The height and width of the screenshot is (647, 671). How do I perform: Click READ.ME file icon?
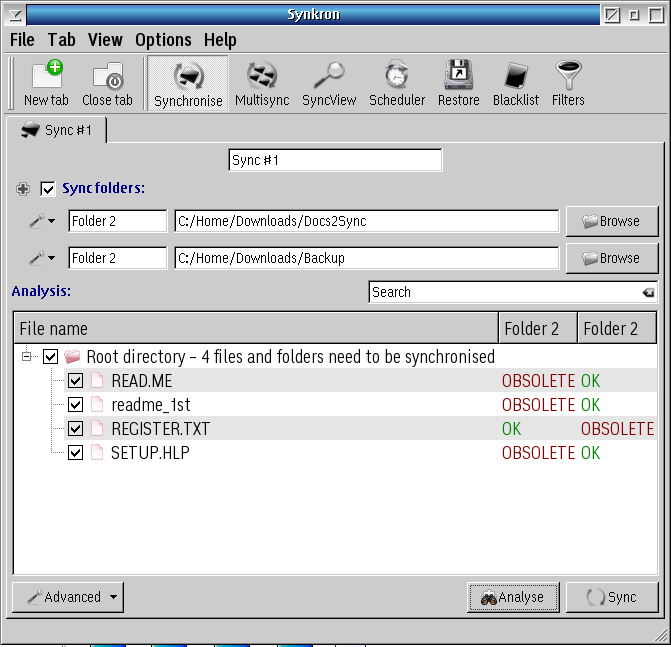click(x=97, y=380)
